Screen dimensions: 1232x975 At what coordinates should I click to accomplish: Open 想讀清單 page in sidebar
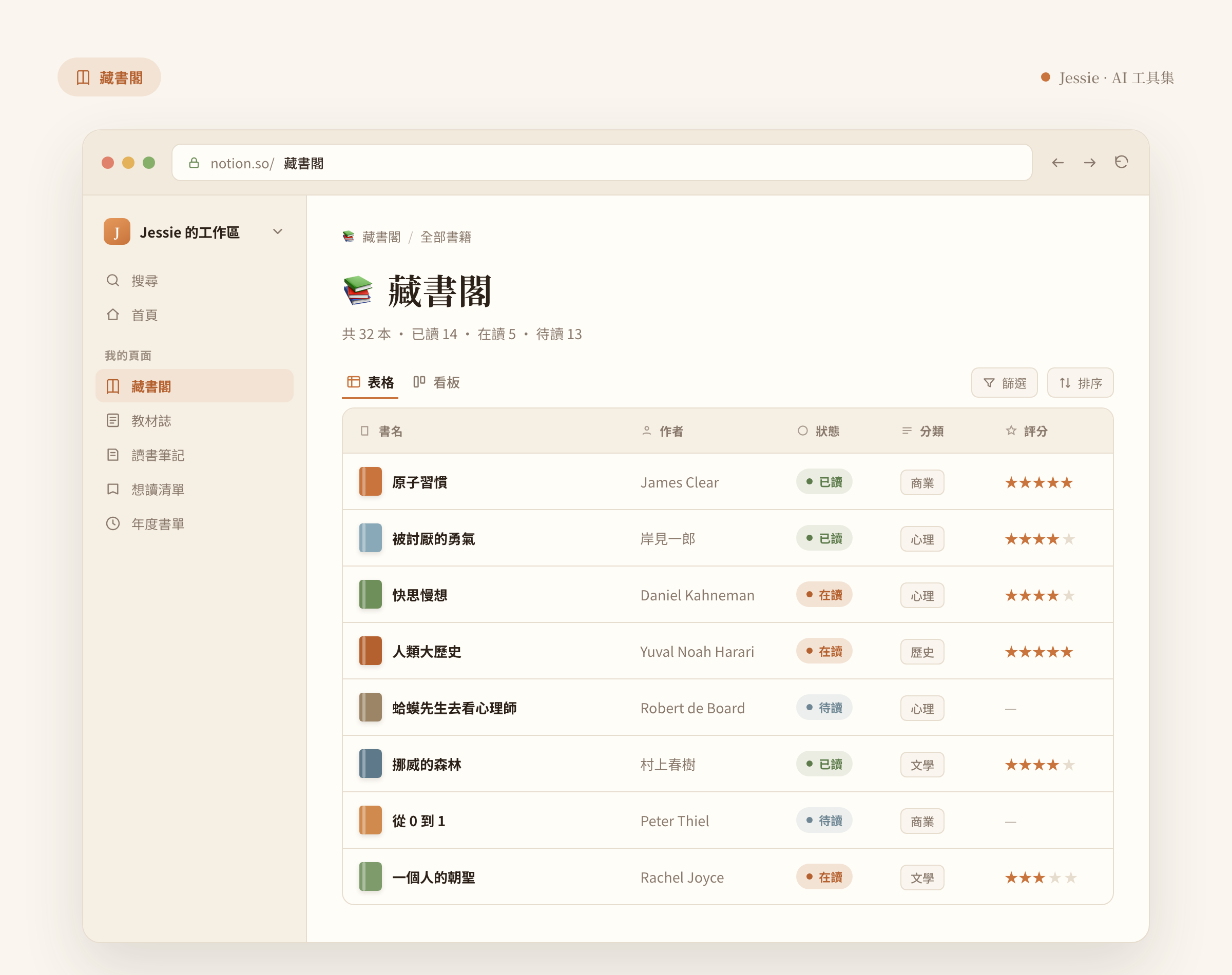coord(195,489)
